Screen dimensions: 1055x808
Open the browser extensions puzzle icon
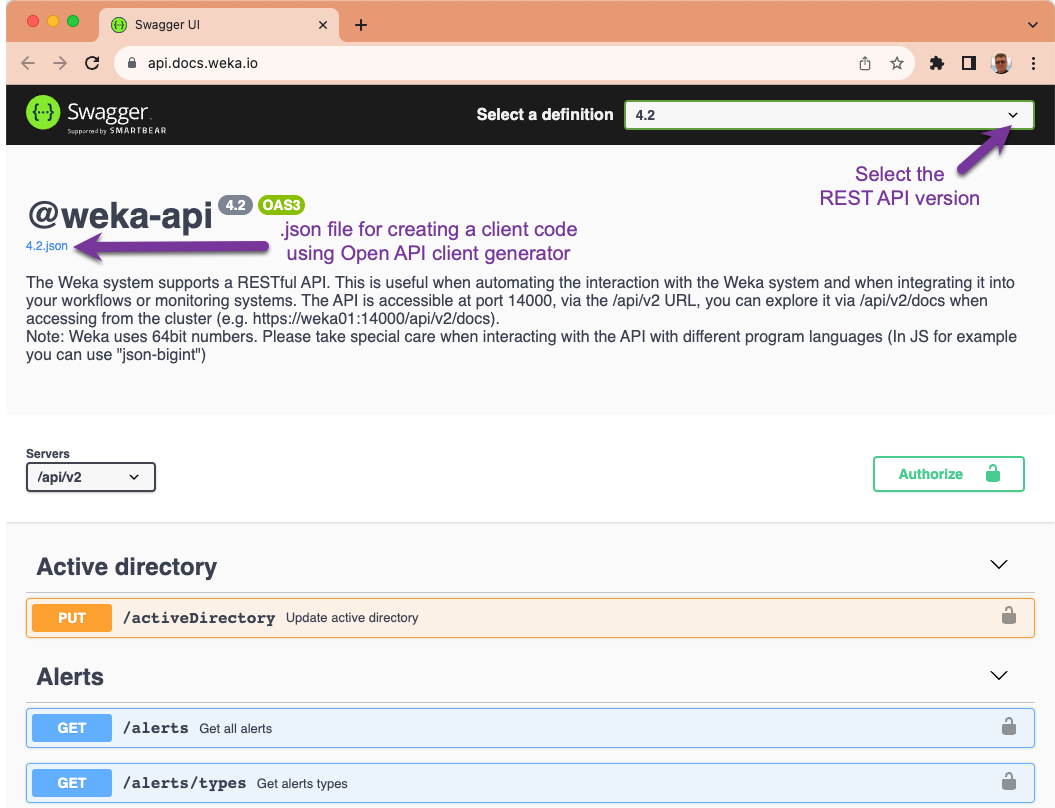(936, 63)
